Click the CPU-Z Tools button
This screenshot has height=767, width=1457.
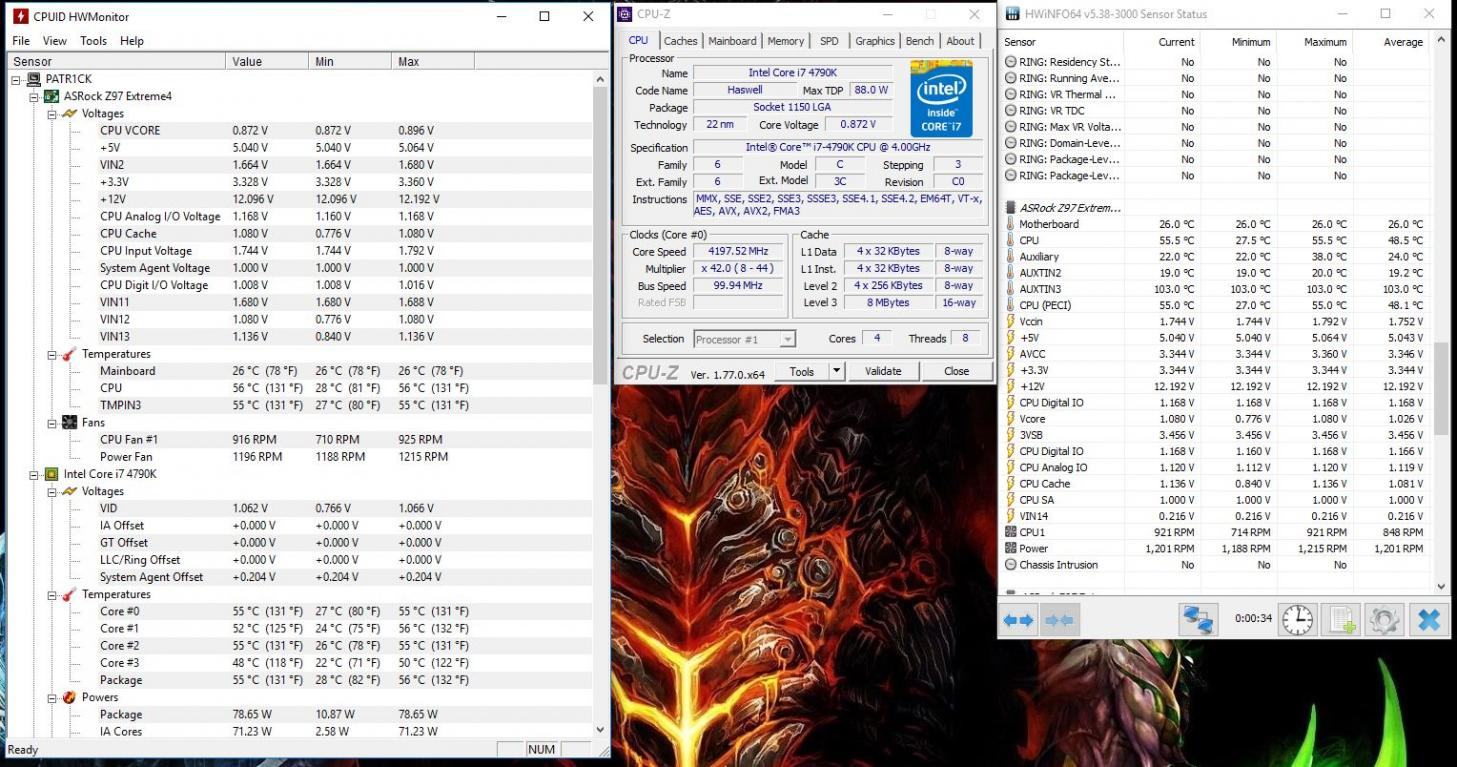(802, 371)
